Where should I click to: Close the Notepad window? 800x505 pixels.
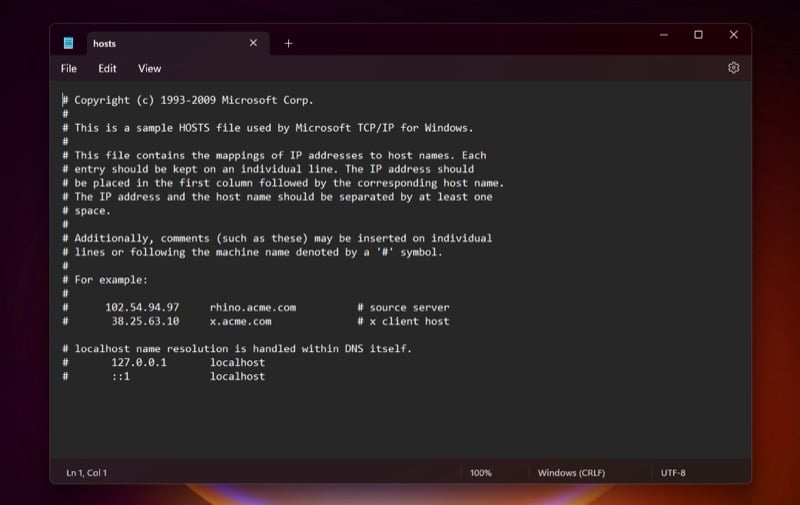tap(733, 35)
